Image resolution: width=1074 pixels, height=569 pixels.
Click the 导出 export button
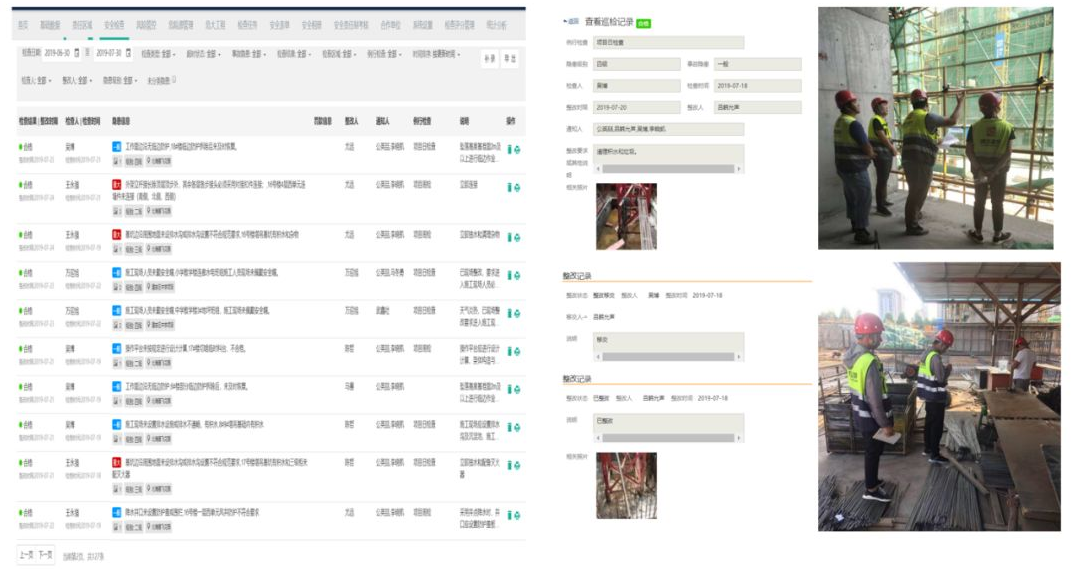pyautogui.click(x=510, y=59)
